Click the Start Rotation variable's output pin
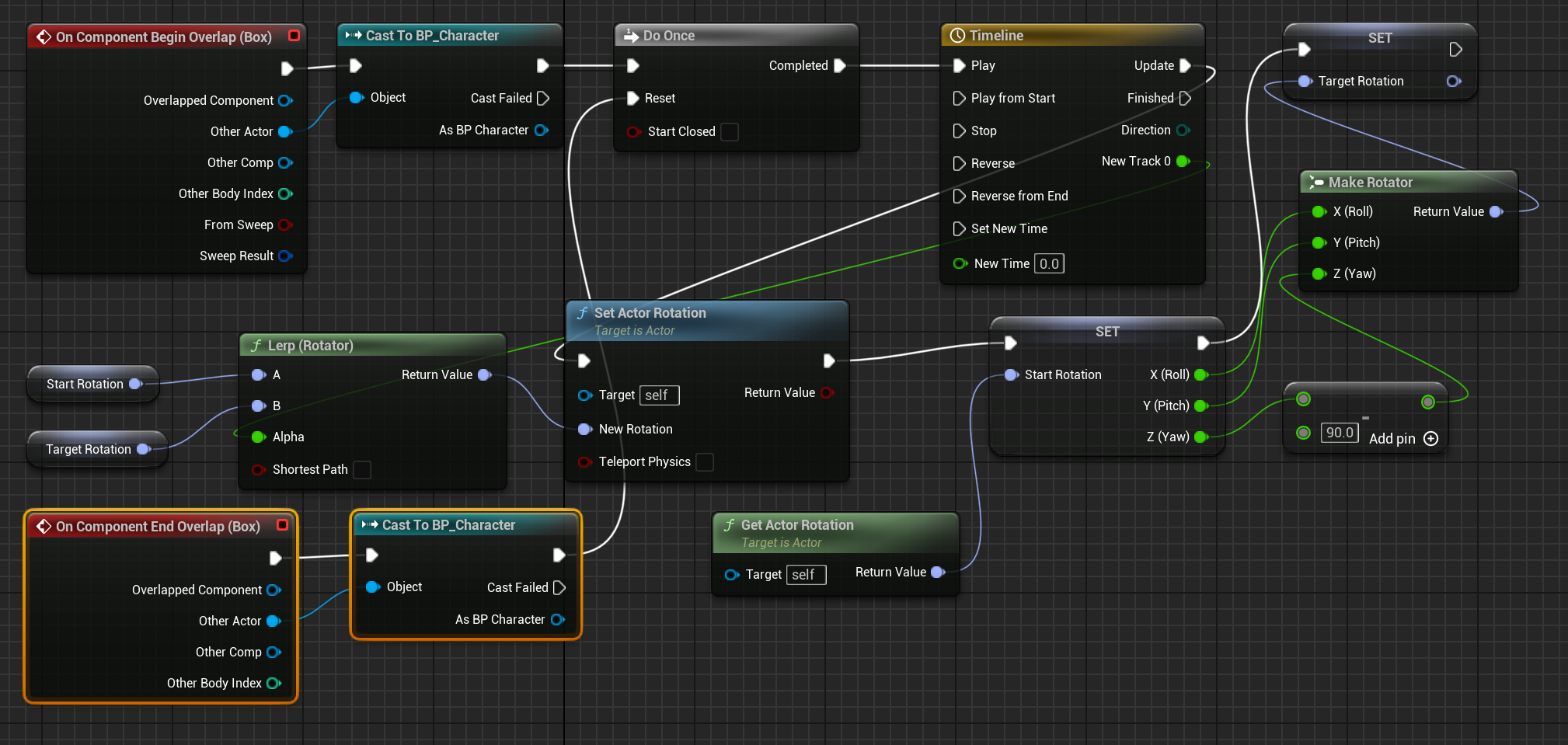1568x745 pixels. (x=136, y=385)
